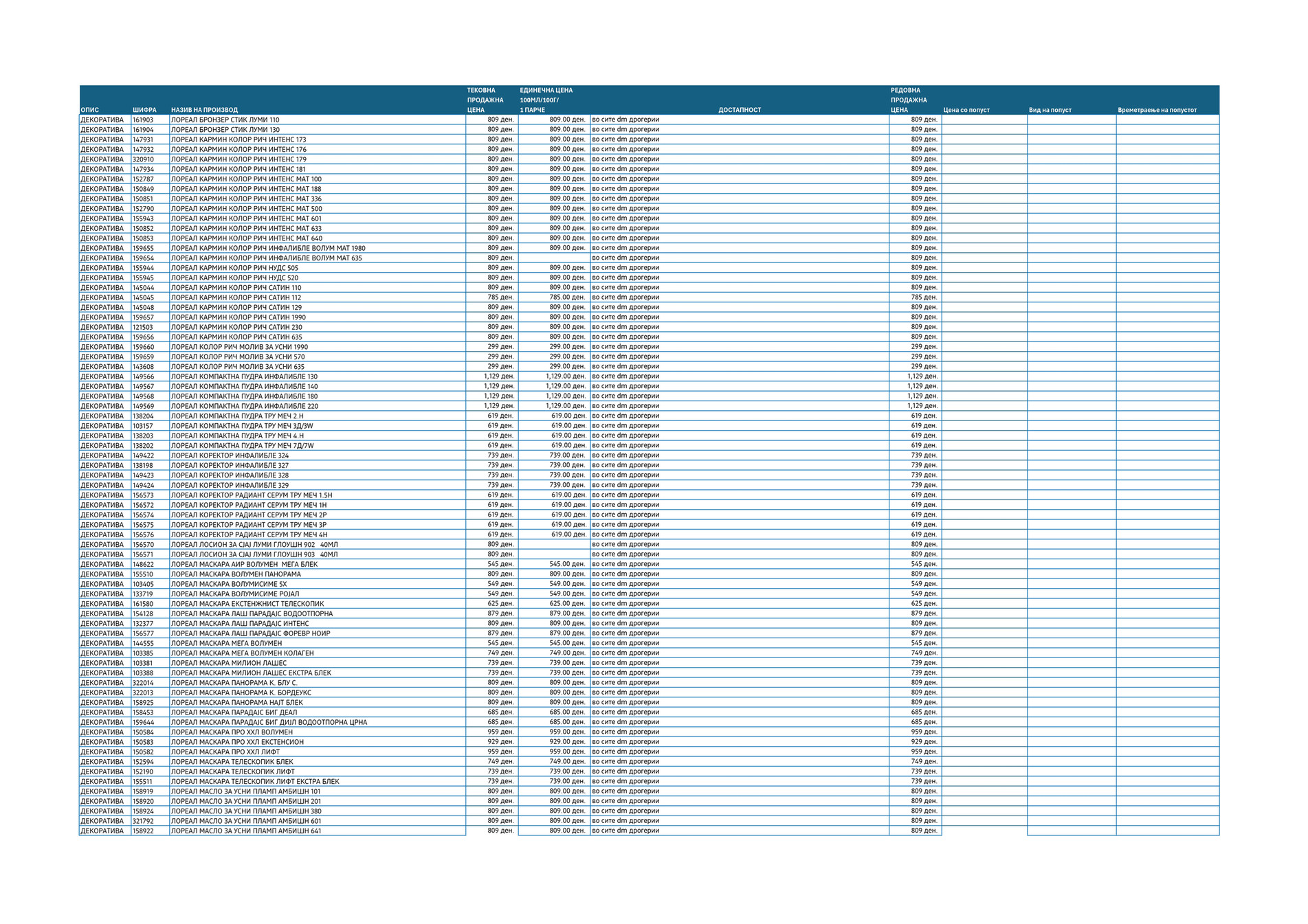Click 'ЛОРЕАЛ МАСКАРА МИЛИОН ЛАШЕС ЕКСТРА БЛЕК'

tap(251, 673)
